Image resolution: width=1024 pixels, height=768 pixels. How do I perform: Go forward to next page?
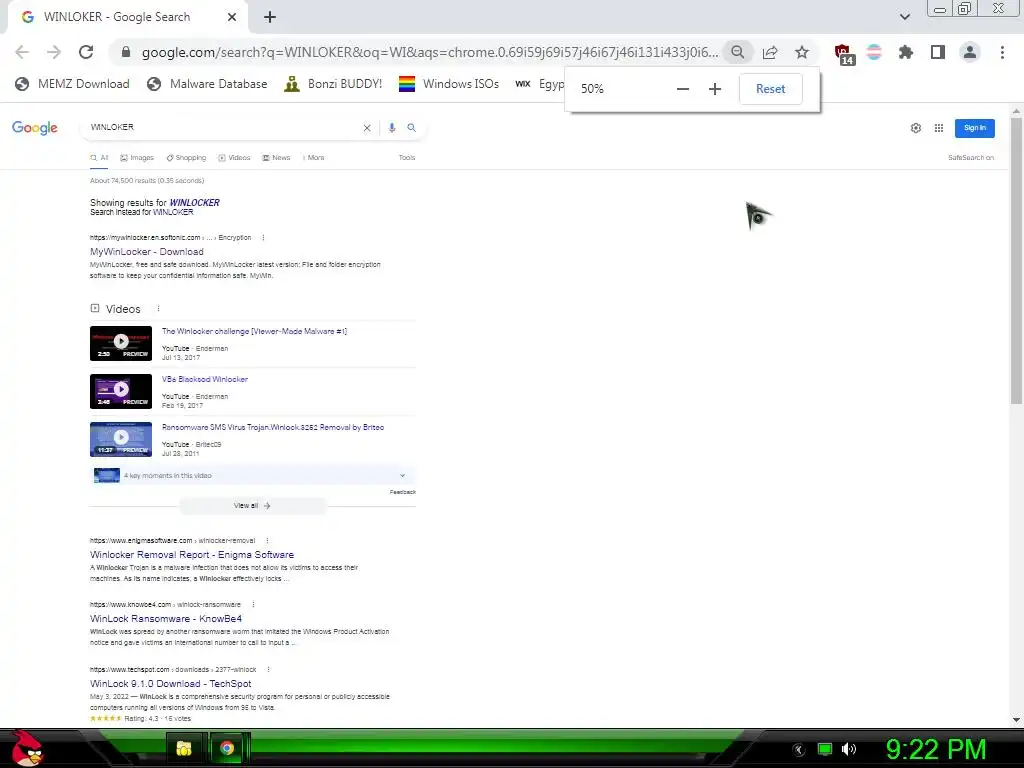click(54, 52)
